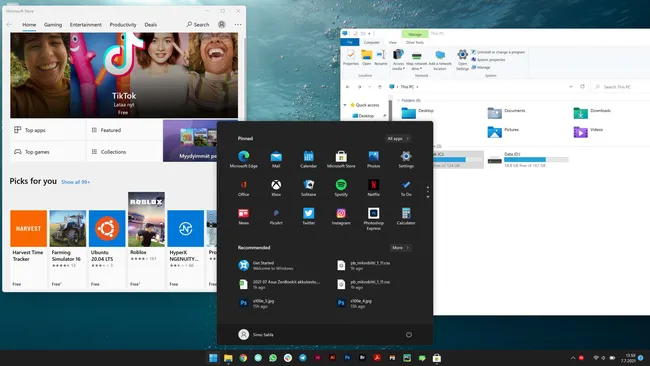The image size is (650, 366).
Task: Open Telegram from the taskbar
Action: click(x=303, y=358)
